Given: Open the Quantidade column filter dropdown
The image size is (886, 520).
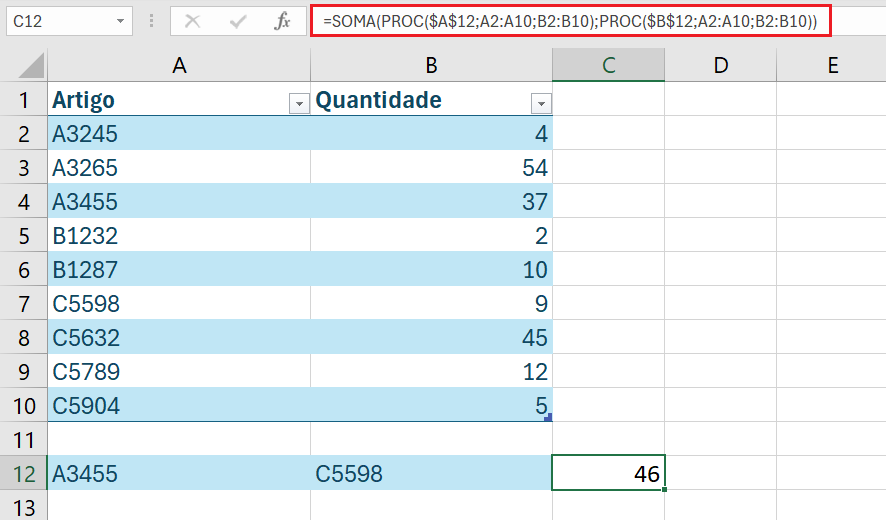Looking at the screenshot, I should [541, 103].
